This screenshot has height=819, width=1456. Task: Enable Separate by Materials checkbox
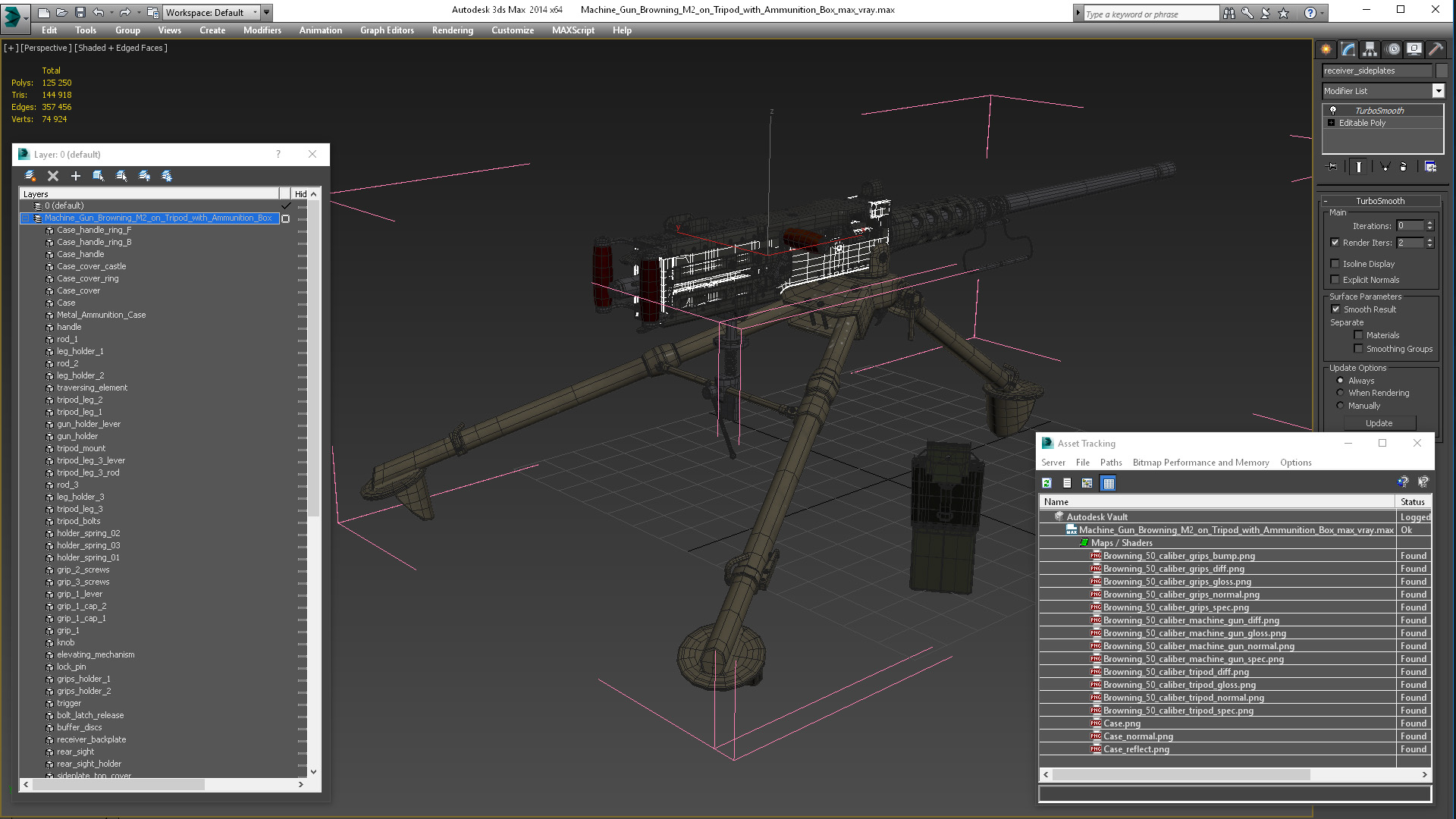point(1358,335)
